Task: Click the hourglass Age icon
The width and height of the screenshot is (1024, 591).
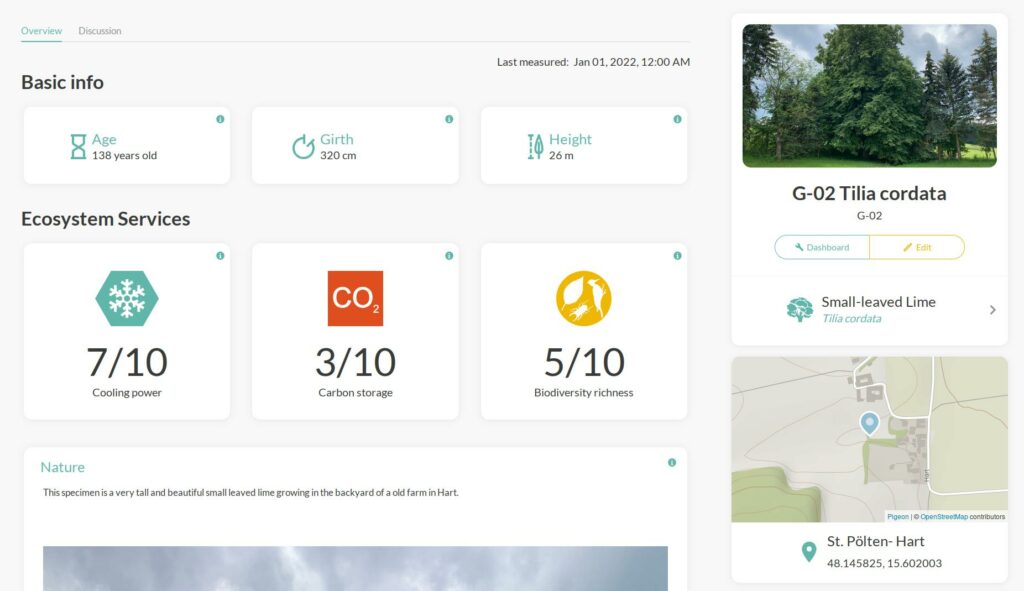Action: point(78,147)
